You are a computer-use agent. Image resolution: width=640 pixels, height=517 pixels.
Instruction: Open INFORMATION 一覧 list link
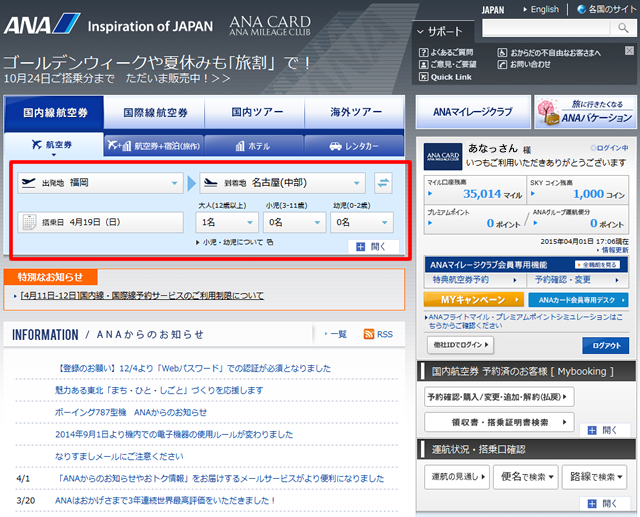click(336, 334)
